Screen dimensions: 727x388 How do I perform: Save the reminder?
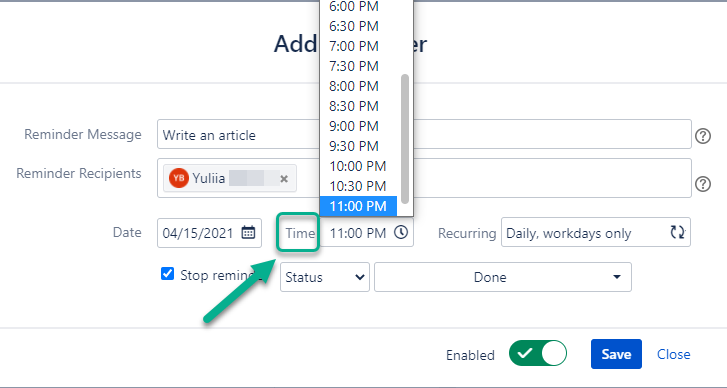pos(616,354)
